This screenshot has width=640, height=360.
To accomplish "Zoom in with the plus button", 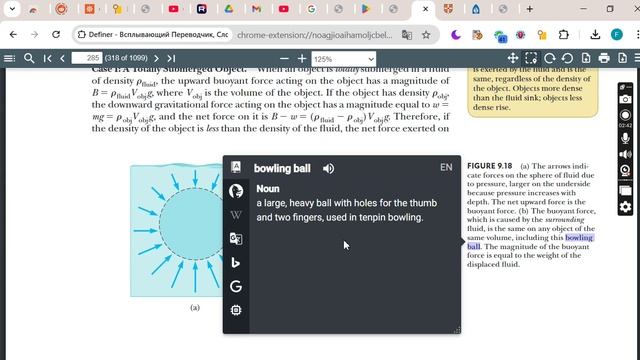I will click(302, 59).
